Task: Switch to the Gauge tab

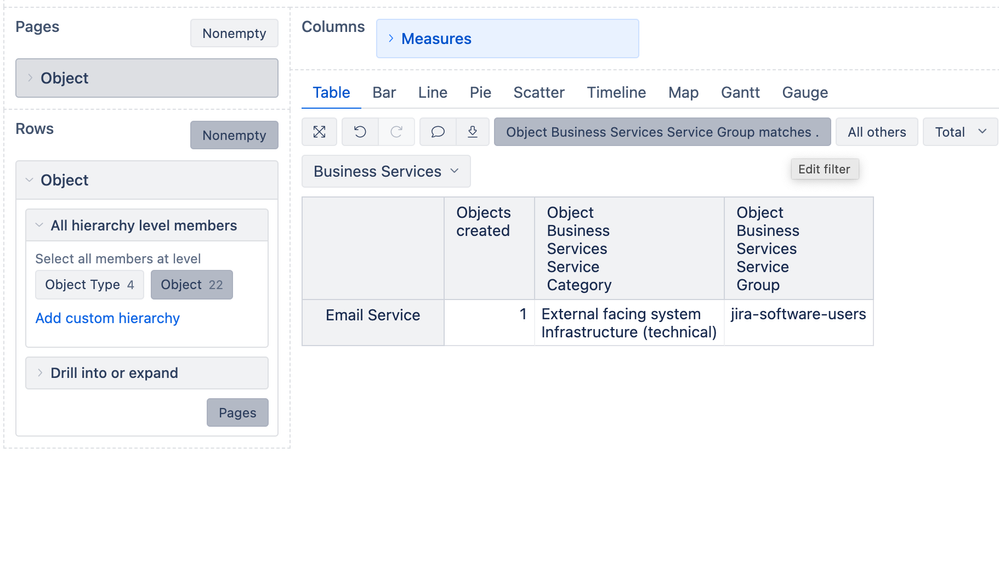Action: click(x=805, y=92)
